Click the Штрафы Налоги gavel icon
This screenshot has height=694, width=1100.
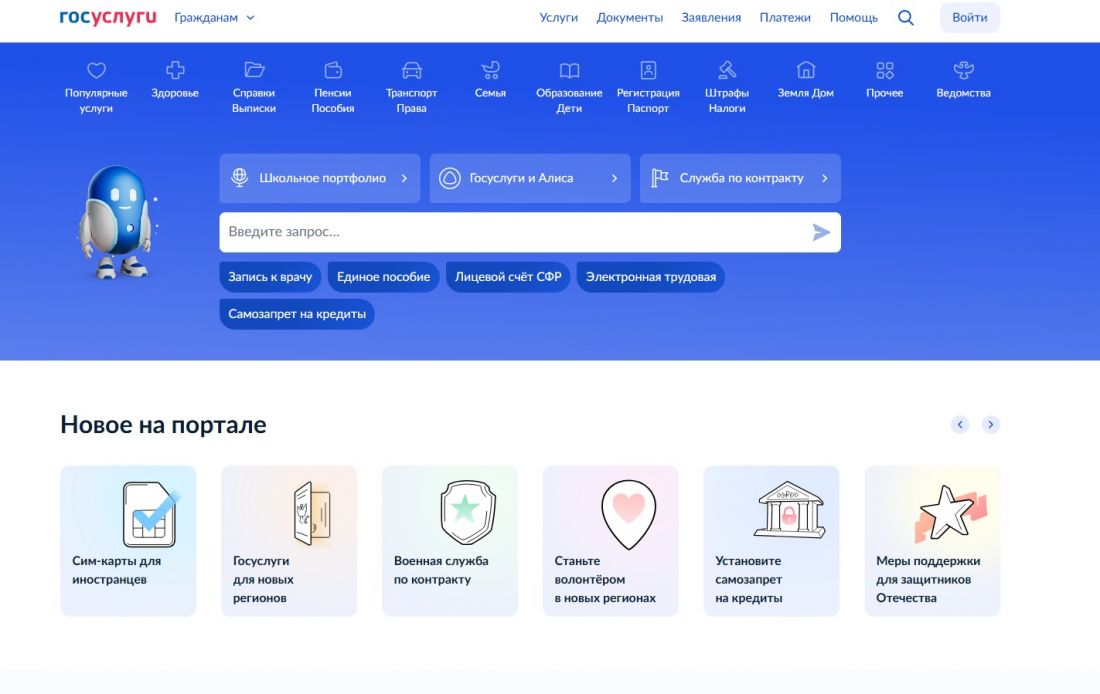tap(727, 71)
